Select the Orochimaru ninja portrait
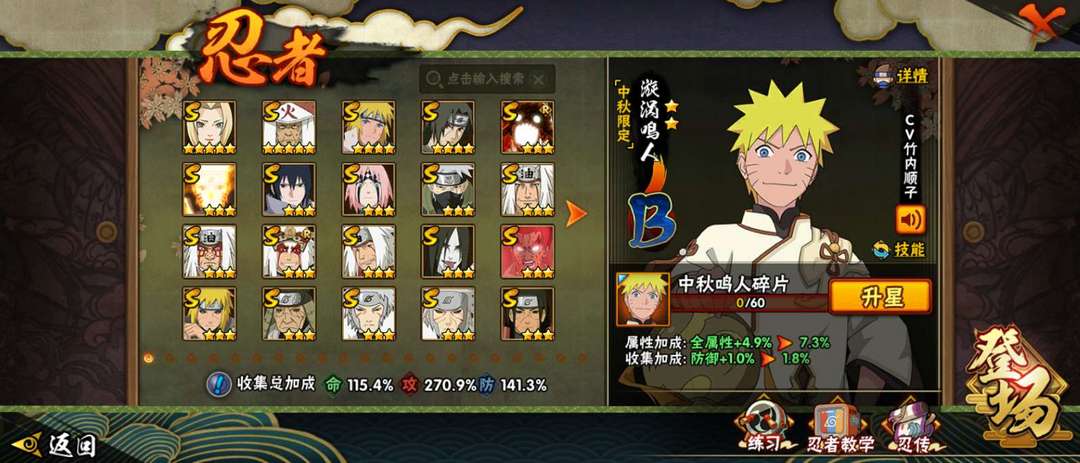This screenshot has width=1080, height=463. [448, 251]
